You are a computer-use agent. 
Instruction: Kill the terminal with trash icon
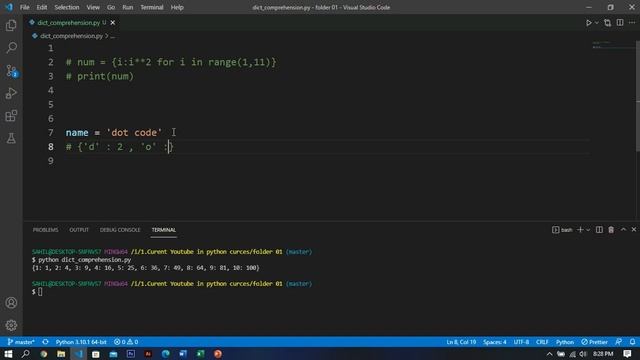click(x=611, y=230)
